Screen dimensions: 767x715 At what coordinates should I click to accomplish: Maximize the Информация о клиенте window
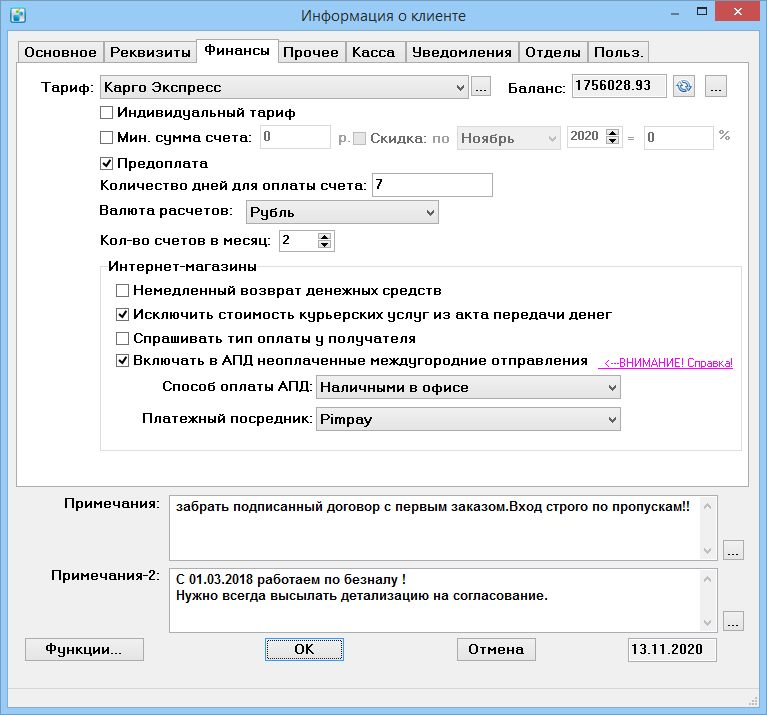pyautogui.click(x=702, y=12)
